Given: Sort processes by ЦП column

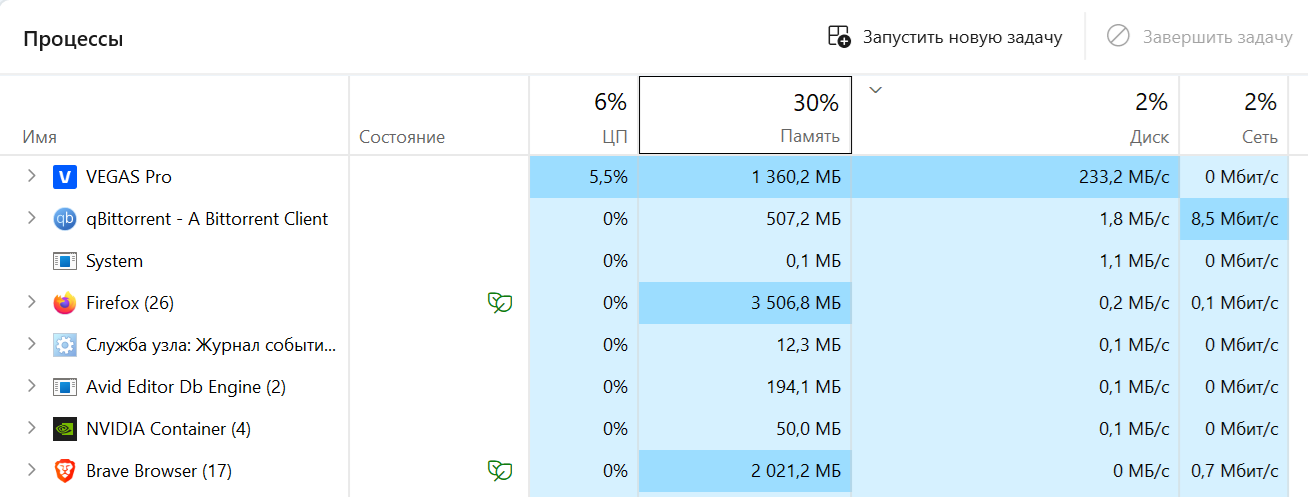Looking at the screenshot, I should pyautogui.click(x=584, y=117).
